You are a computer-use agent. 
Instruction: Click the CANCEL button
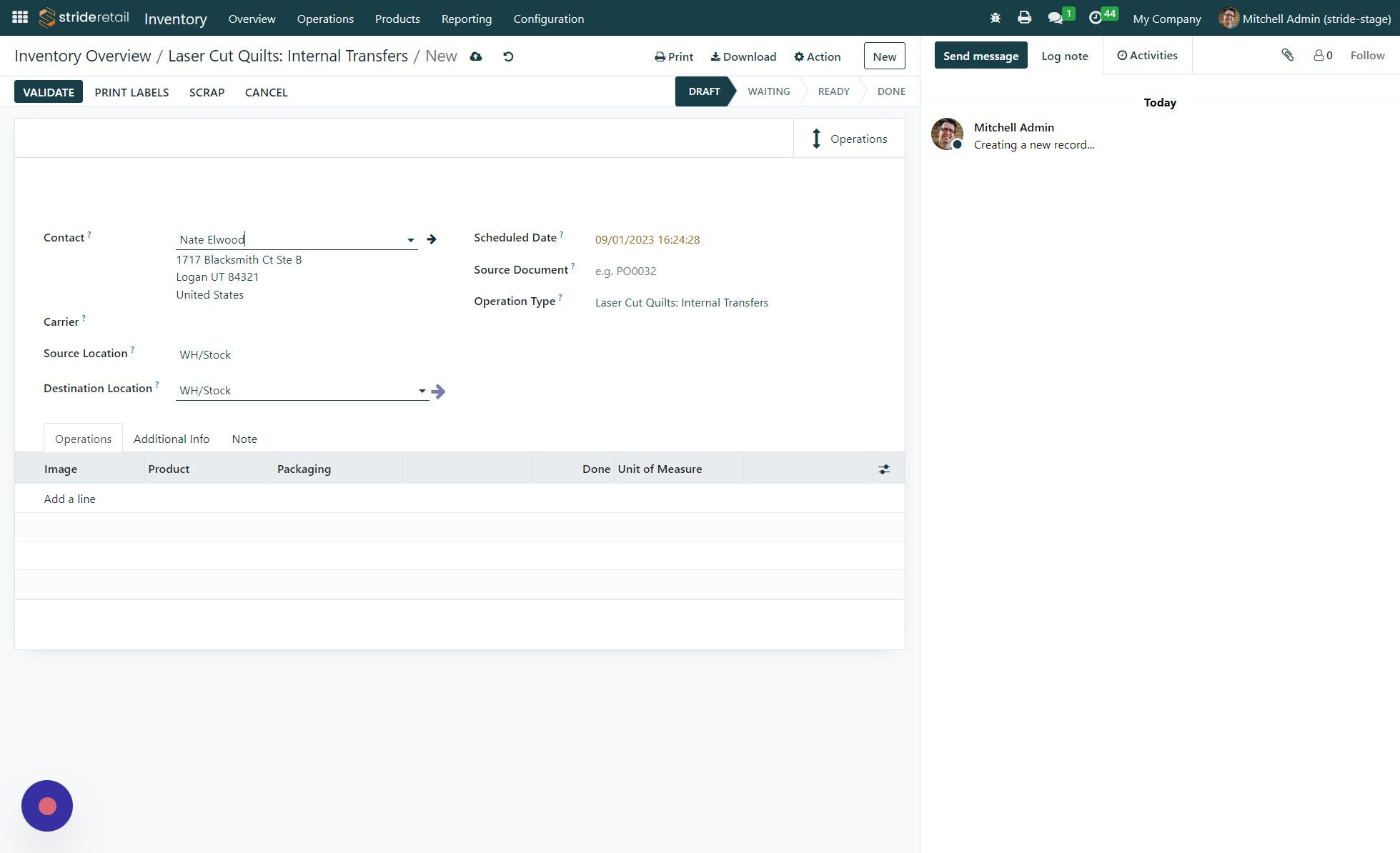pyautogui.click(x=266, y=92)
